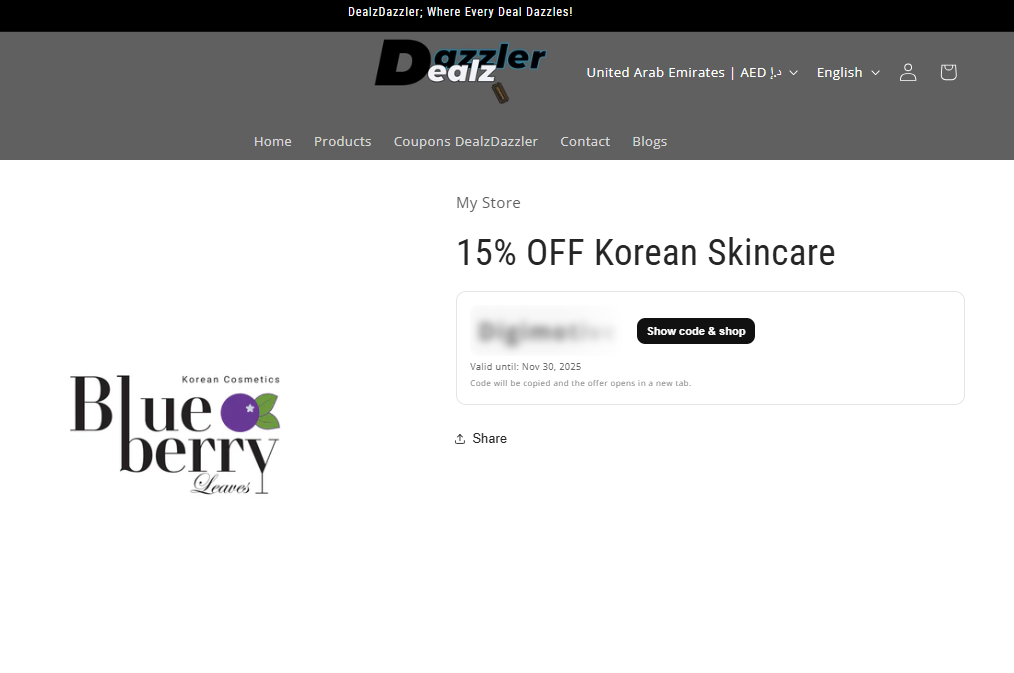1014x673 pixels.
Task: Go to the Home menu item
Action: point(272,141)
